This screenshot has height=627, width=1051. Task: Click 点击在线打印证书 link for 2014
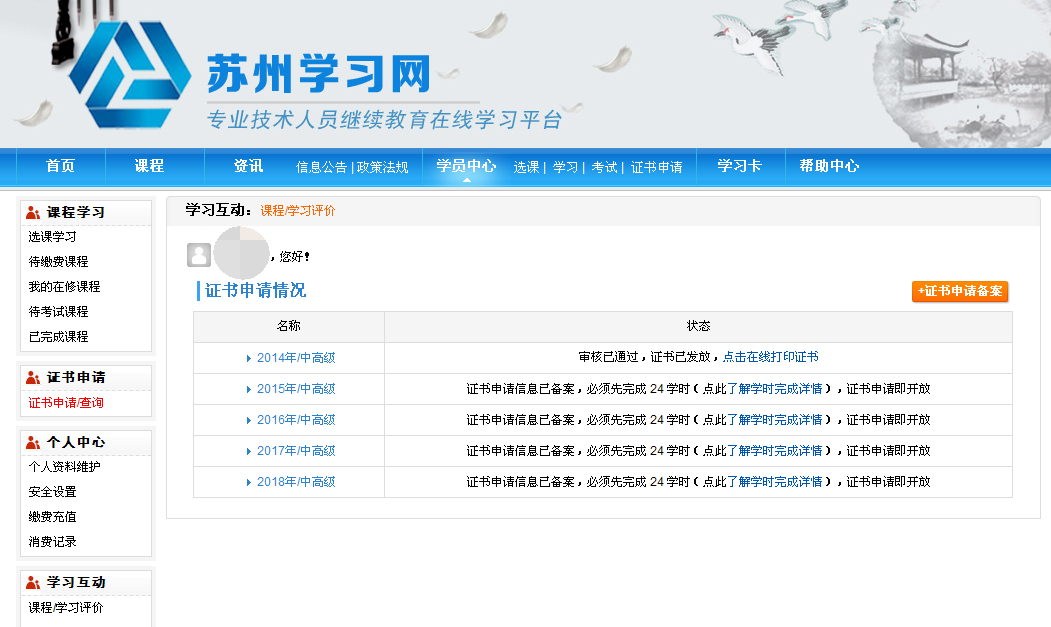pyautogui.click(x=770, y=357)
